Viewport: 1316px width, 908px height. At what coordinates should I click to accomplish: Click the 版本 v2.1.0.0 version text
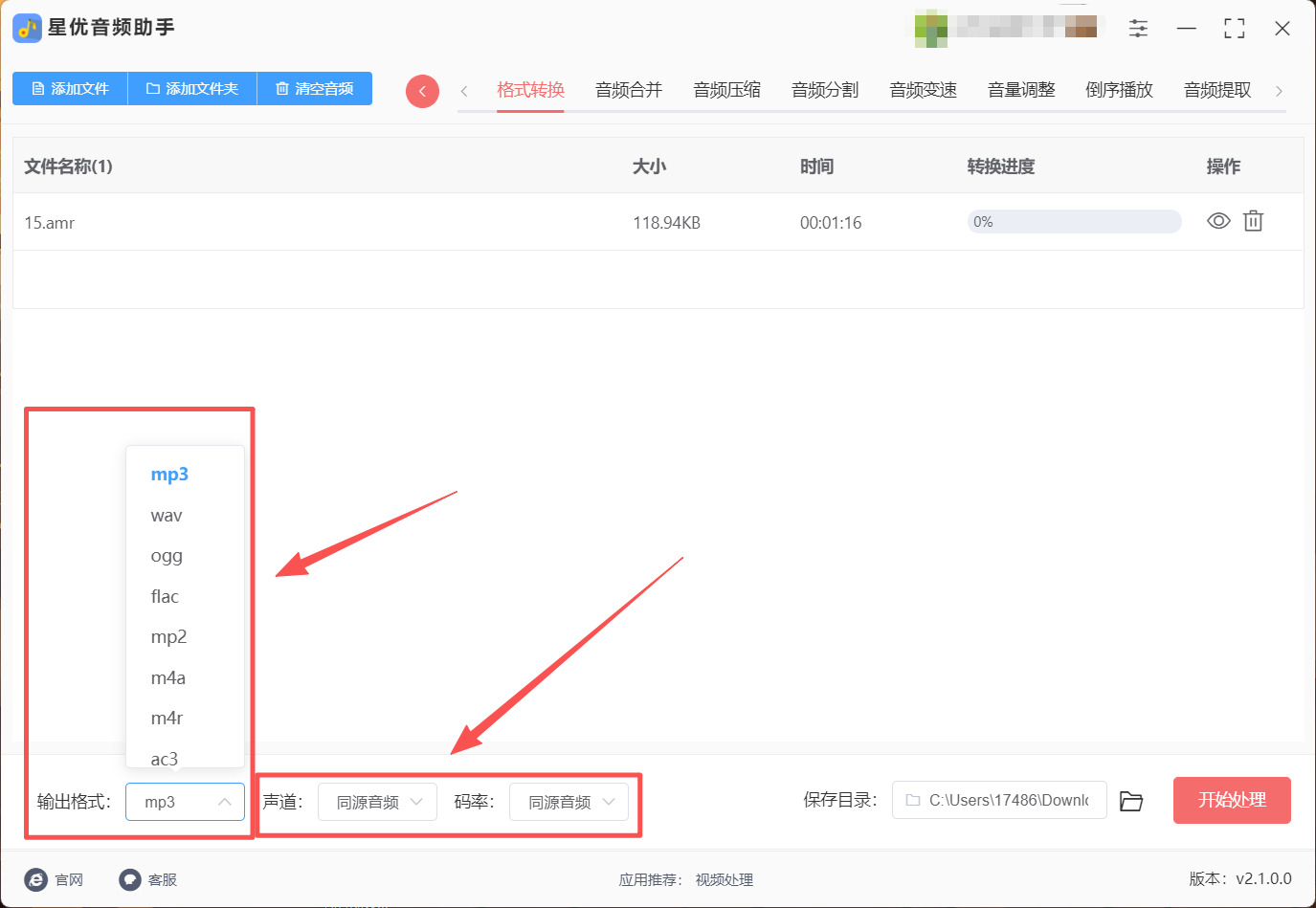click(1240, 878)
